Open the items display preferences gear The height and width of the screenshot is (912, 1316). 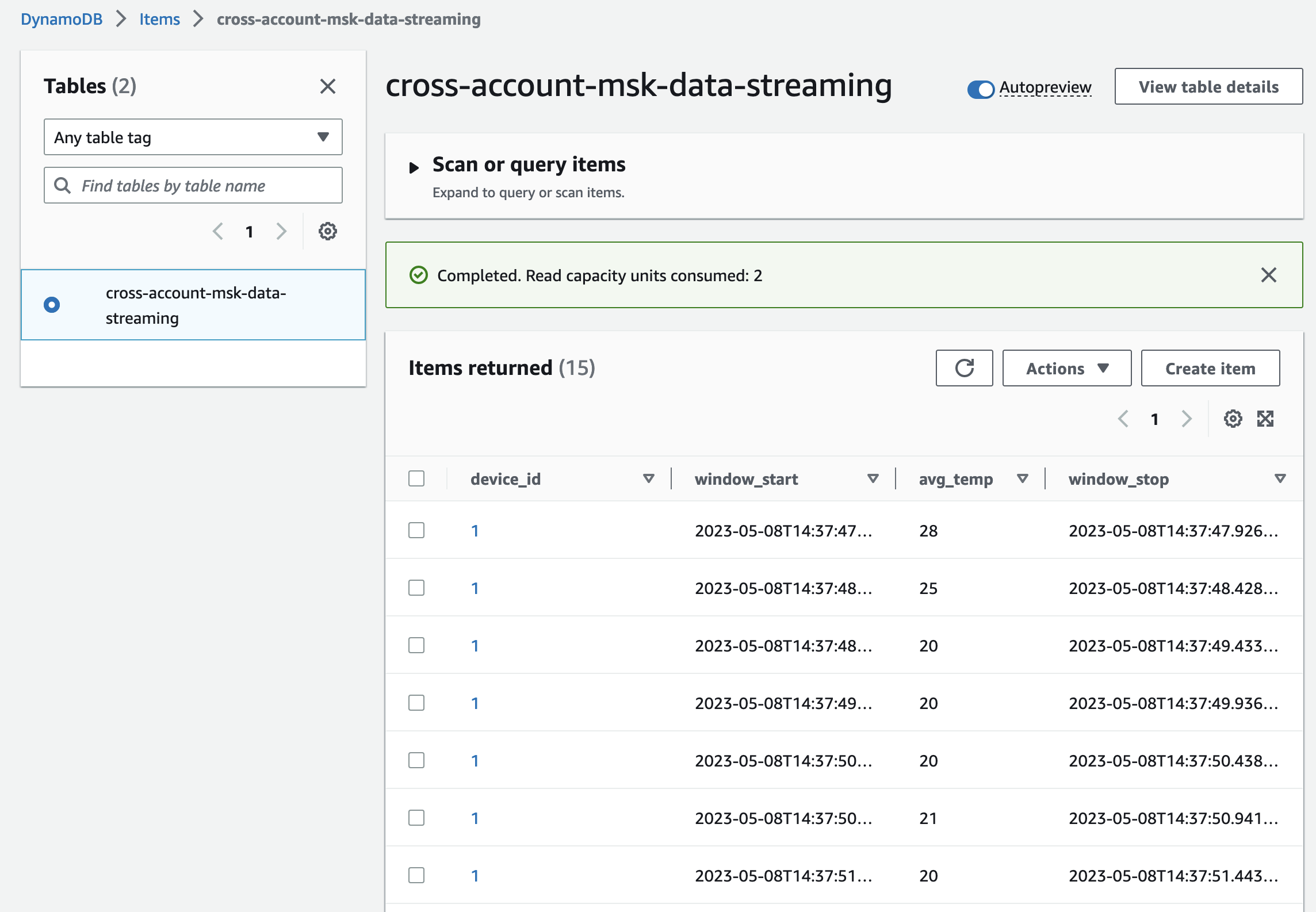tap(1233, 419)
